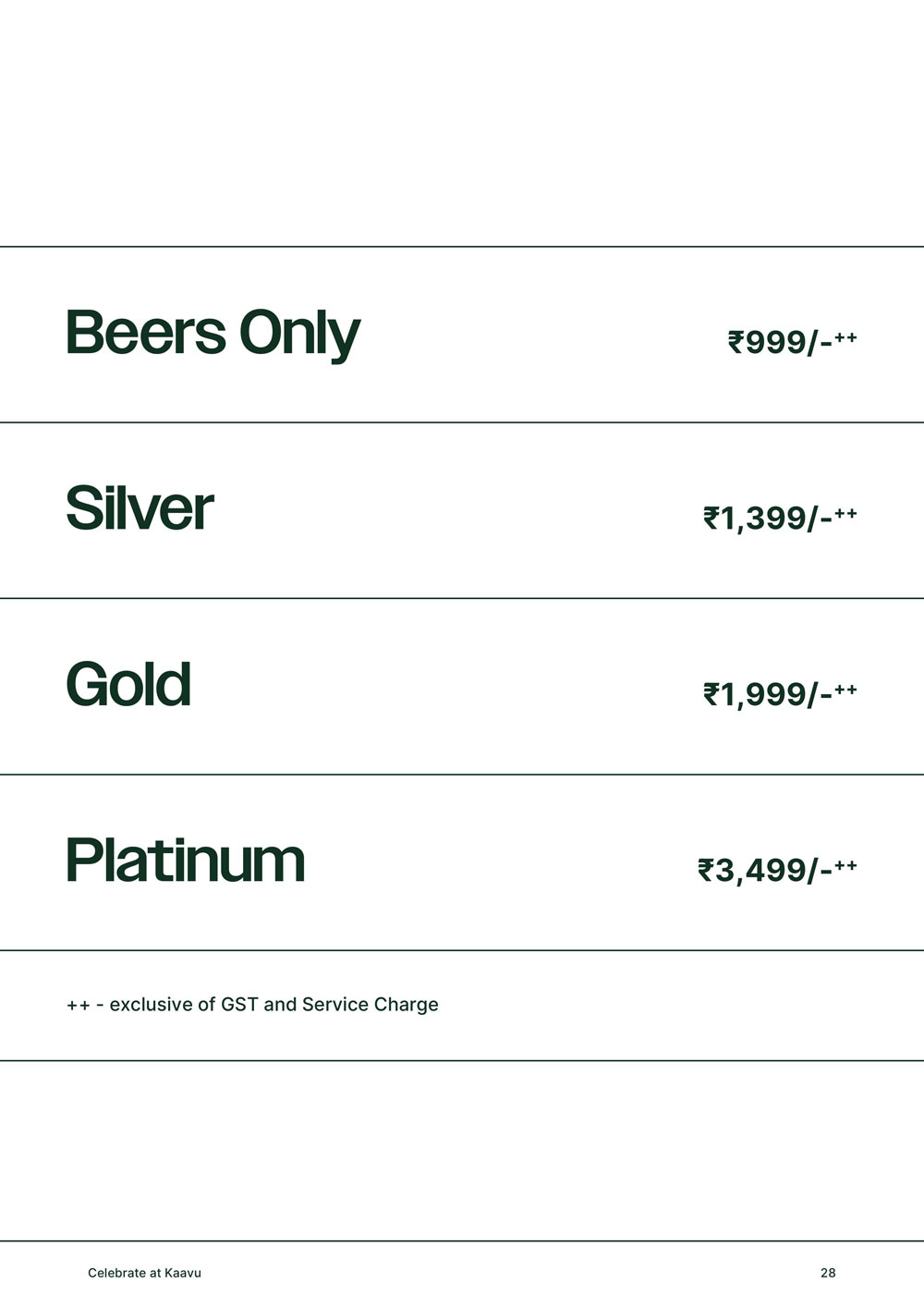Click the Silver package heading
The height and width of the screenshot is (1307, 924).
click(140, 508)
